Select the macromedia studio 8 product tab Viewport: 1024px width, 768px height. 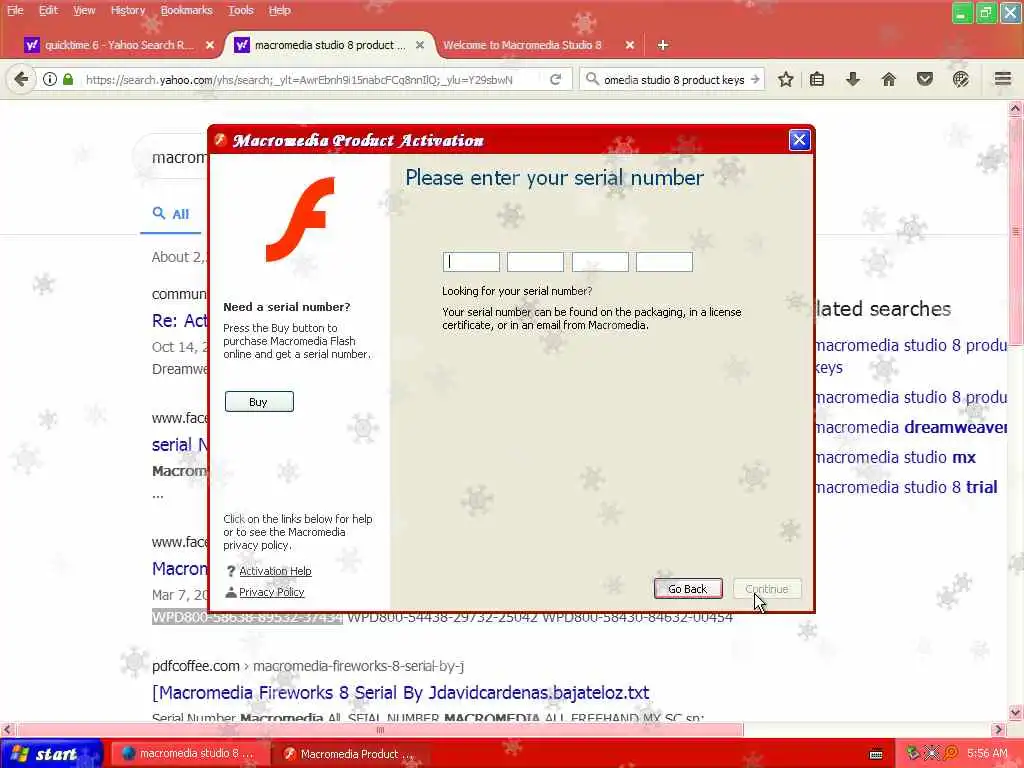click(x=329, y=45)
